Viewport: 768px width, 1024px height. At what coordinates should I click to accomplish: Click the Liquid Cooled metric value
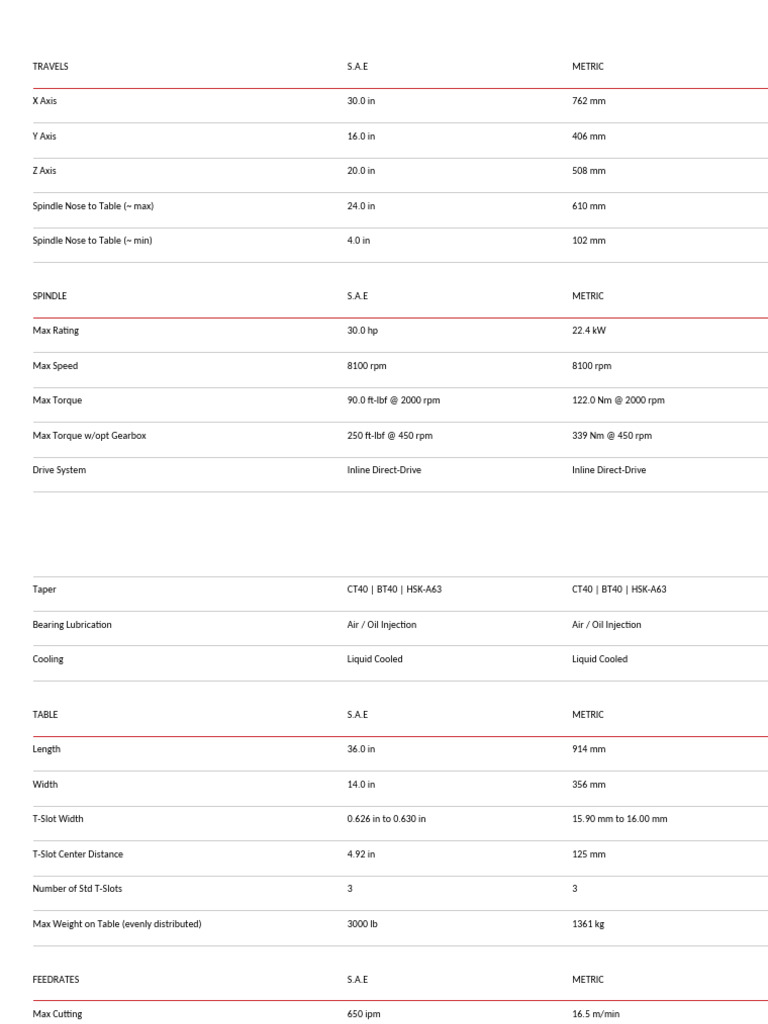[599, 660]
